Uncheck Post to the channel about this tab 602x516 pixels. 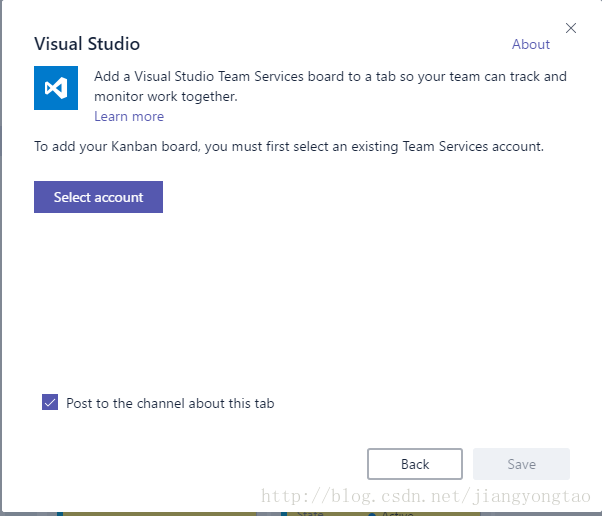[x=50, y=402]
